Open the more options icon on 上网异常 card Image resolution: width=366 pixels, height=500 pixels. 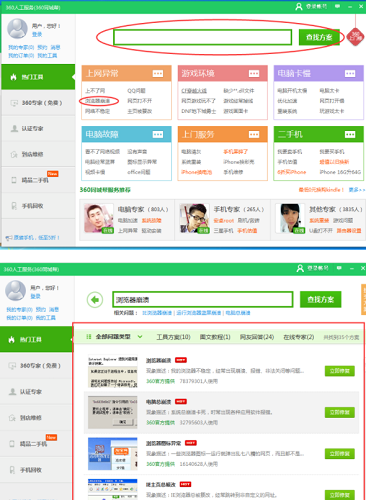click(x=158, y=73)
